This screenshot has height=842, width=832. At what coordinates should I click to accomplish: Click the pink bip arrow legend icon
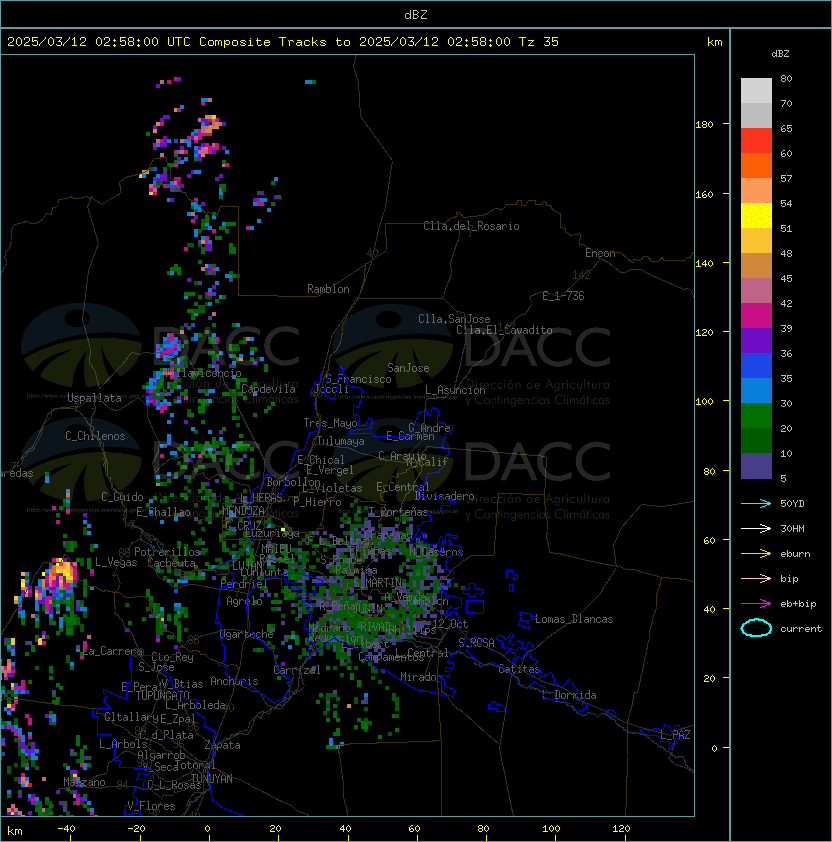pos(756,578)
